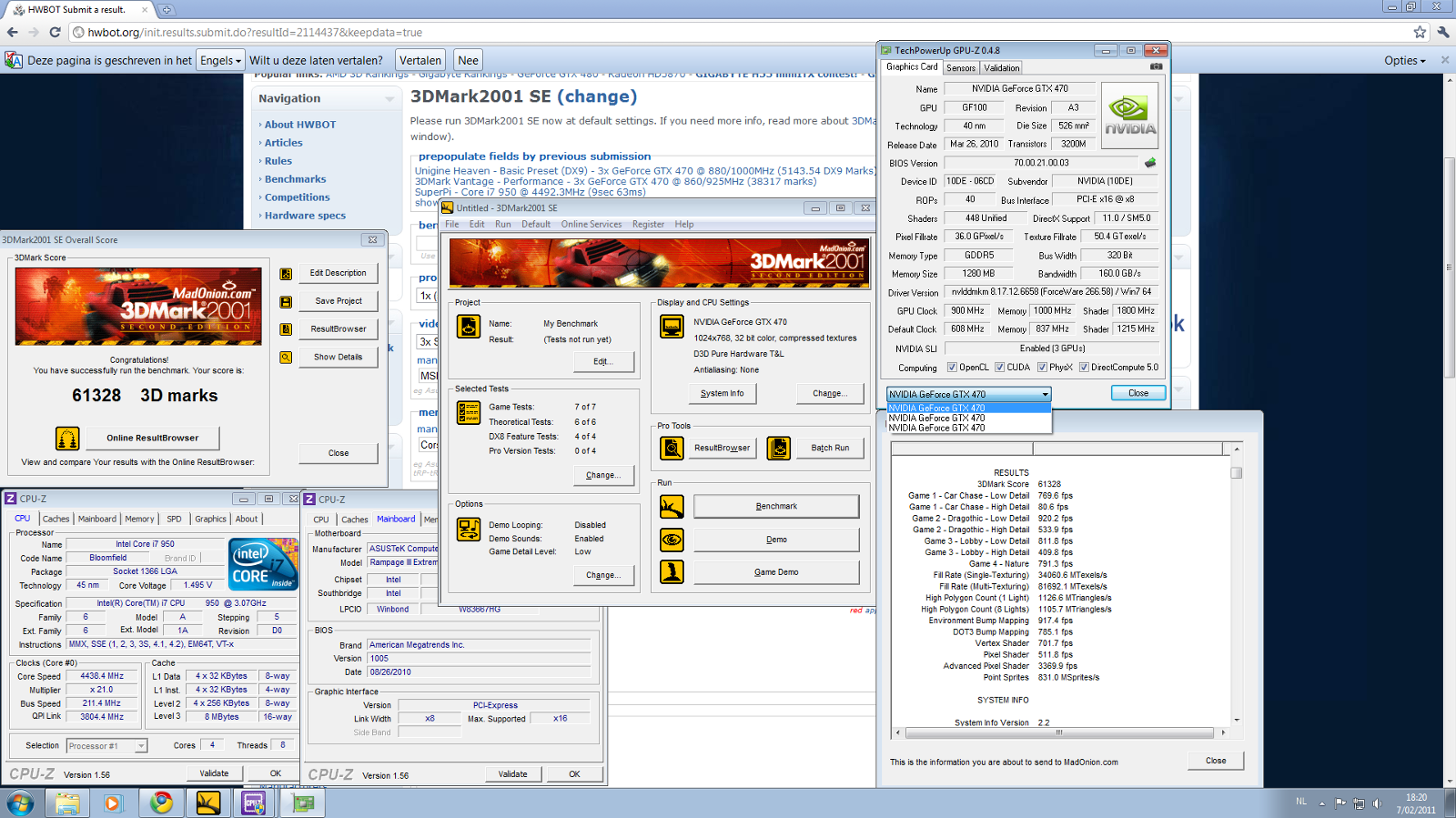
Task: Click the Save Project disk icon
Action: click(286, 301)
